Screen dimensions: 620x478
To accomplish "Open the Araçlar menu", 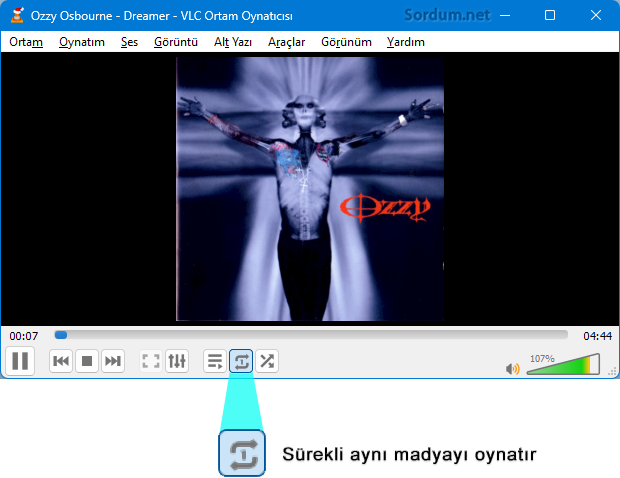I will tap(287, 42).
